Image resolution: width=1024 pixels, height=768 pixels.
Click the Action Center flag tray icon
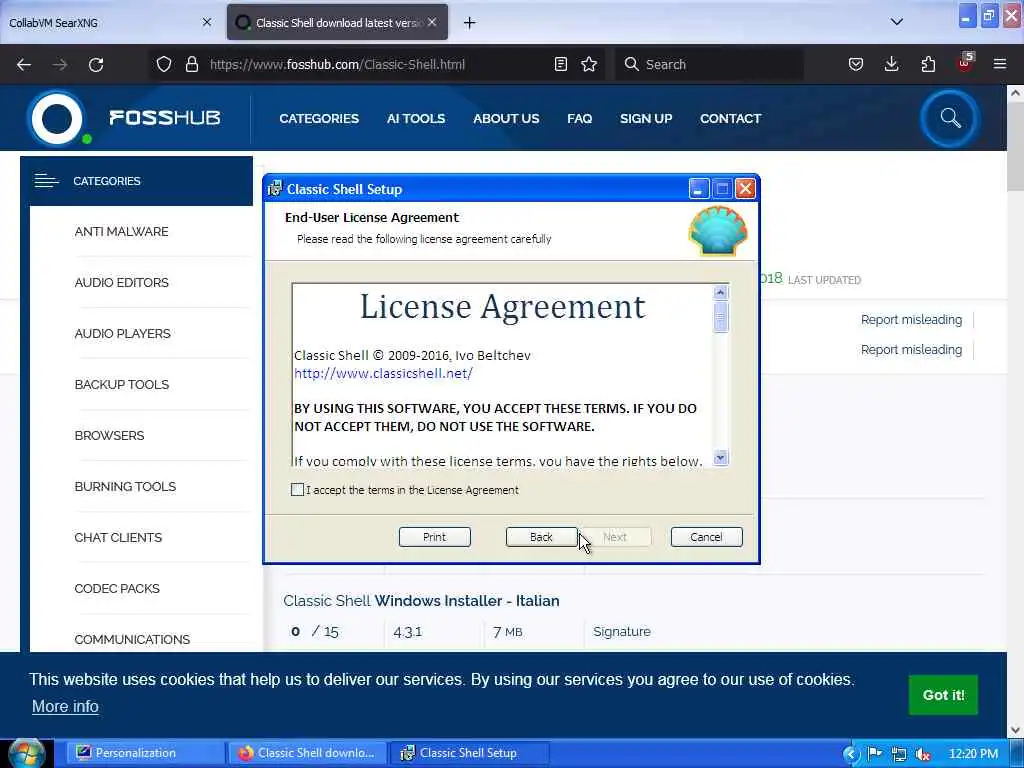click(x=874, y=754)
